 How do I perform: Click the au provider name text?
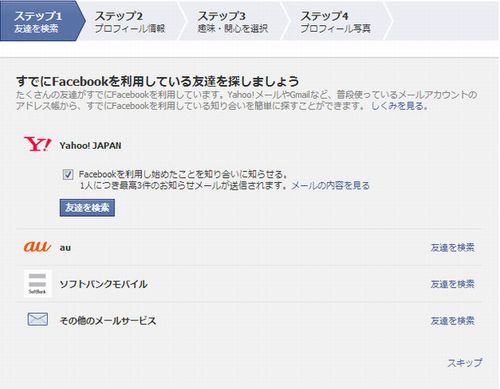[65, 248]
